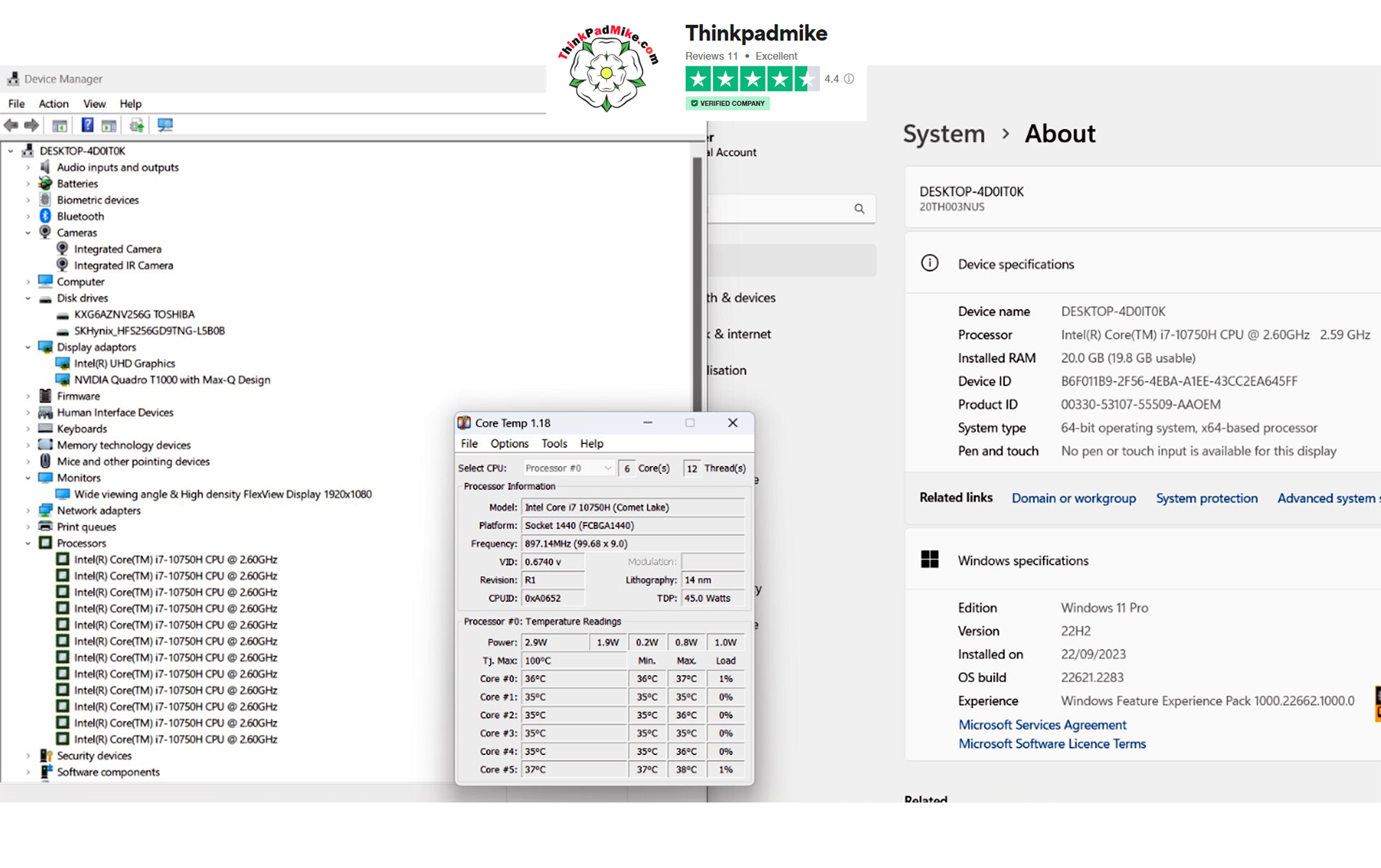The image size is (1381, 868).
Task: Click the Back arrow in Device Manager toolbar
Action: click(11, 125)
